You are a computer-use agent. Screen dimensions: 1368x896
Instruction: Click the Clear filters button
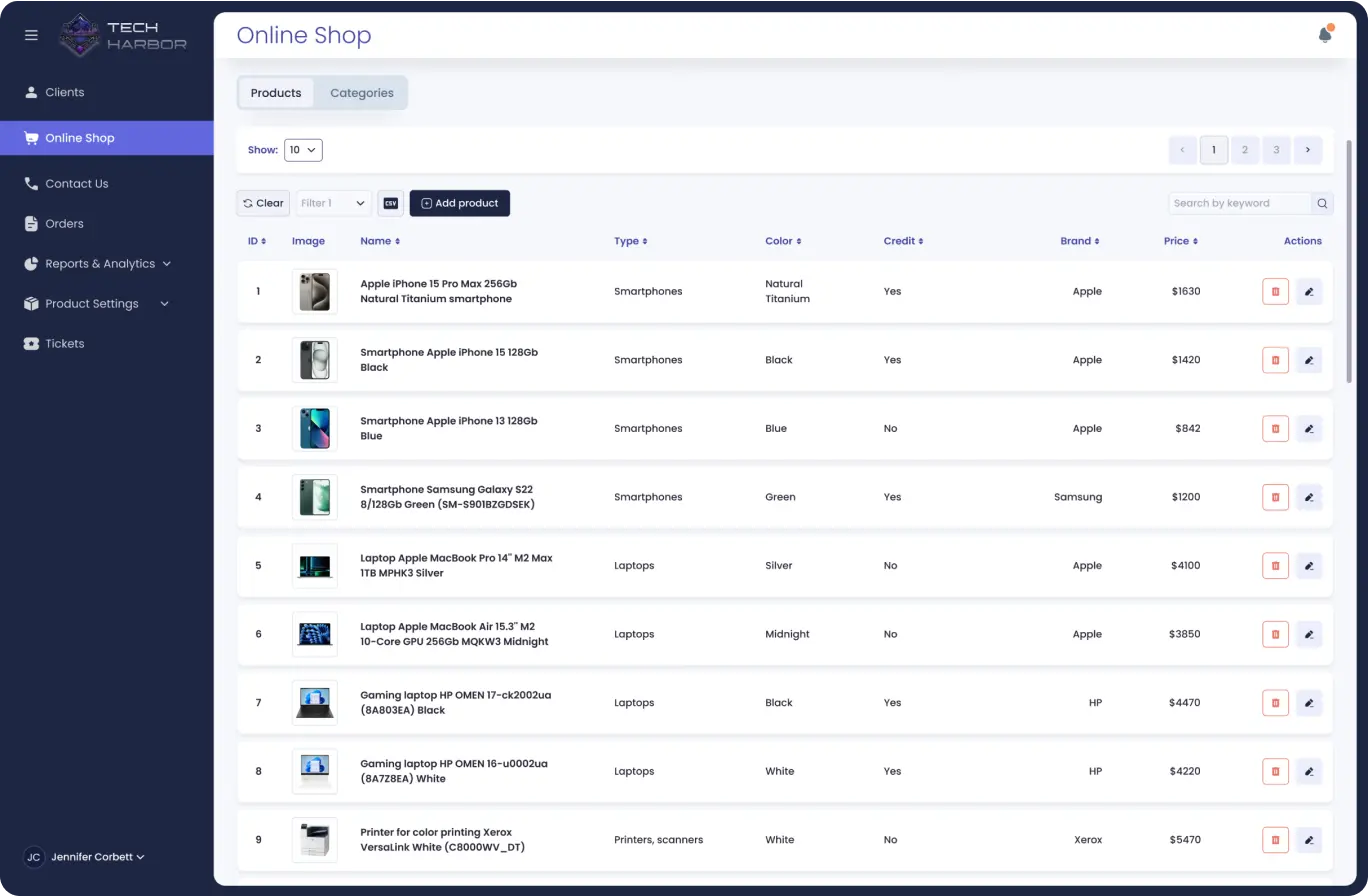[263, 203]
